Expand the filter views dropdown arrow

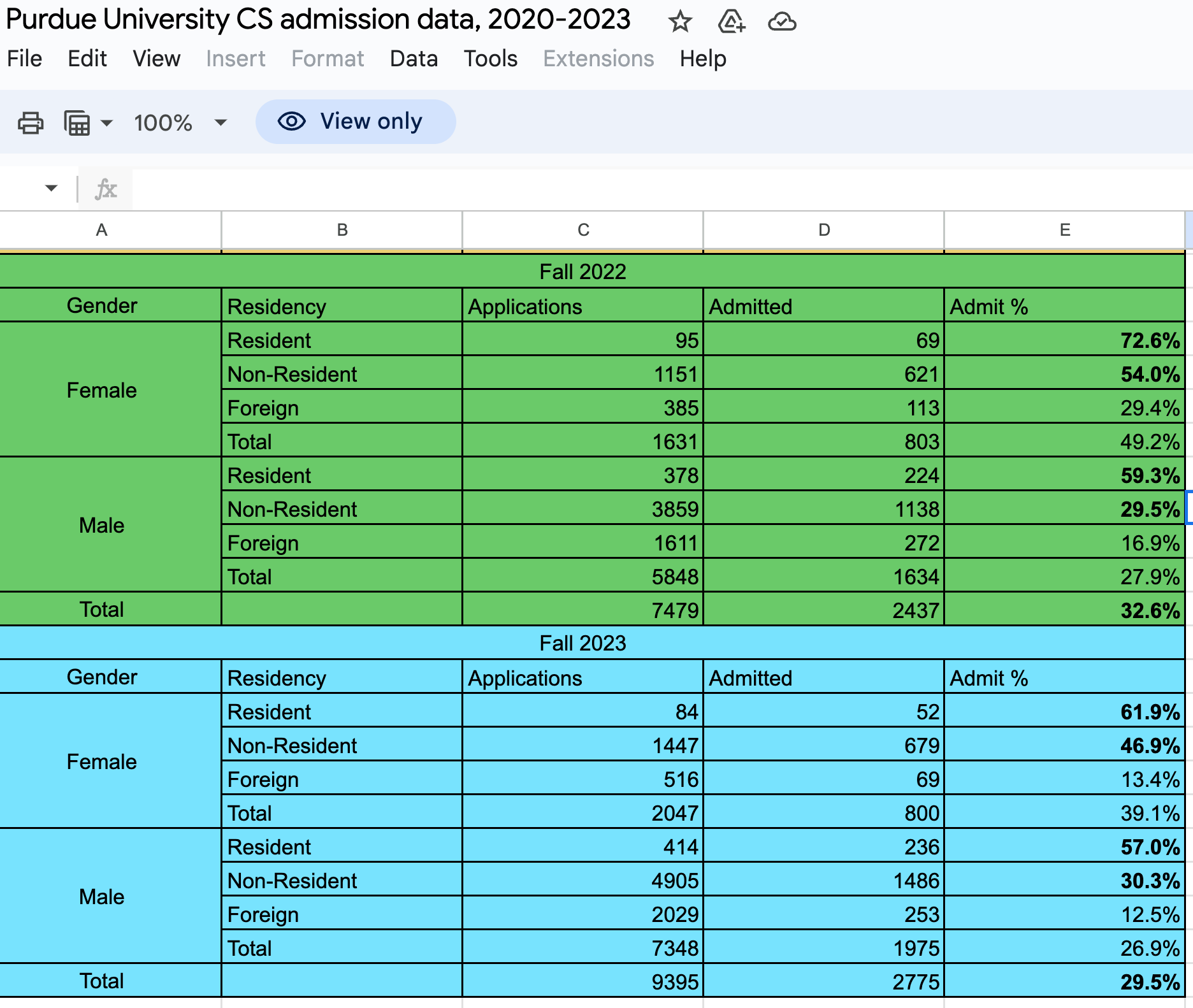(x=106, y=122)
